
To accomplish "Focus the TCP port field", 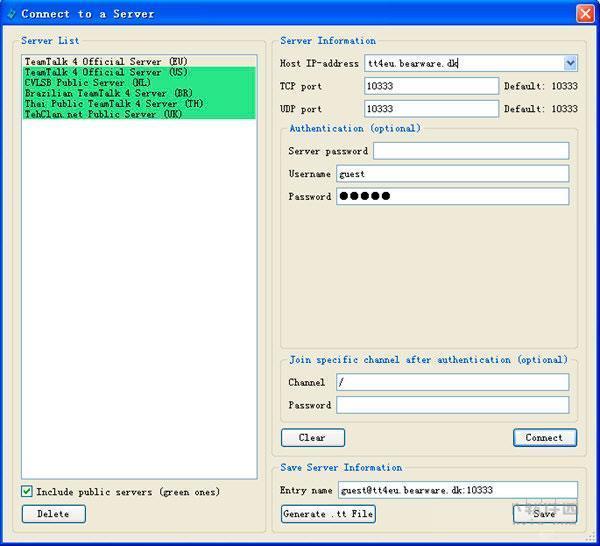I will tap(431, 86).
